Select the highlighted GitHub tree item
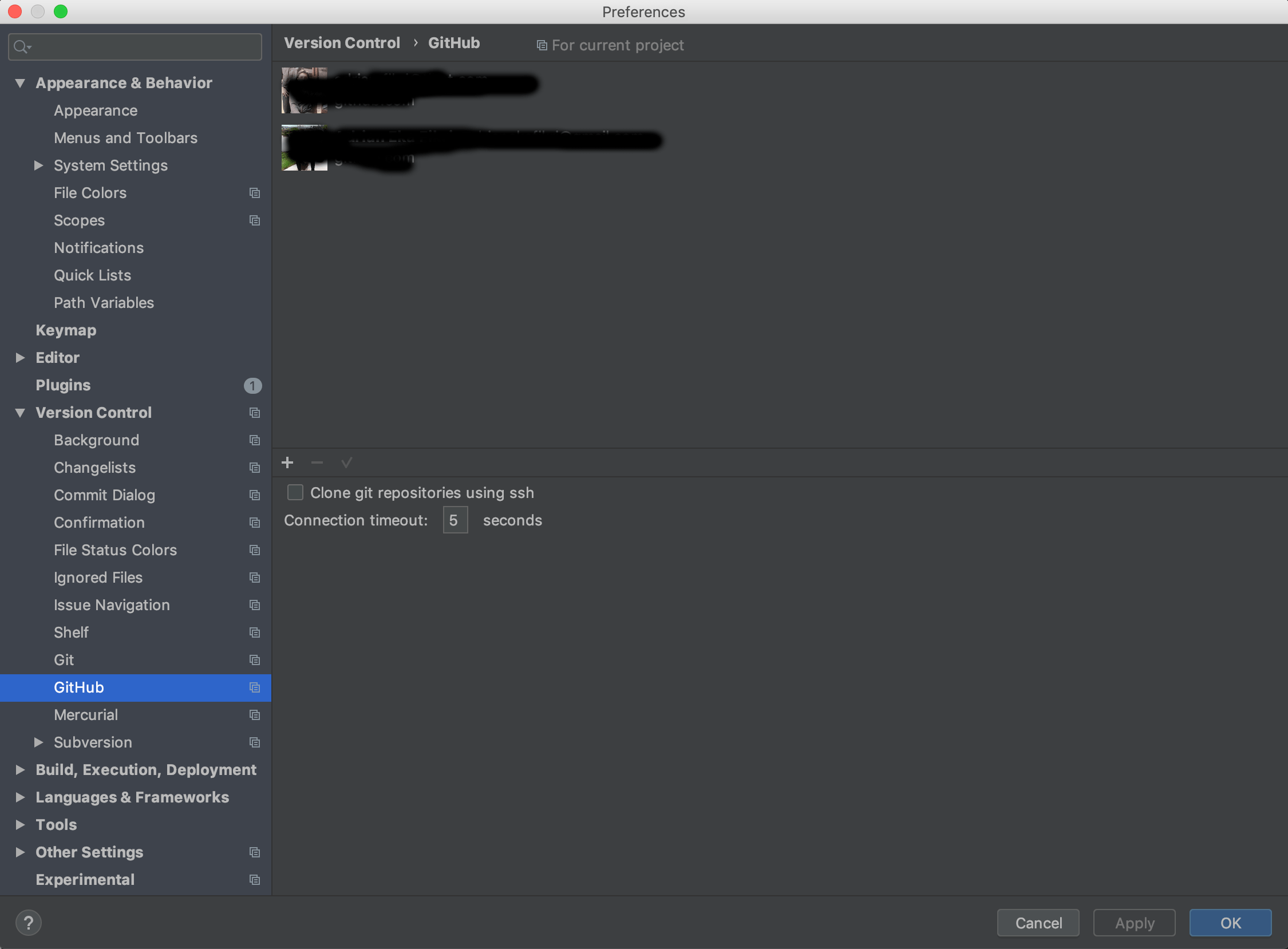Viewport: 1288px width, 949px height. [x=136, y=687]
